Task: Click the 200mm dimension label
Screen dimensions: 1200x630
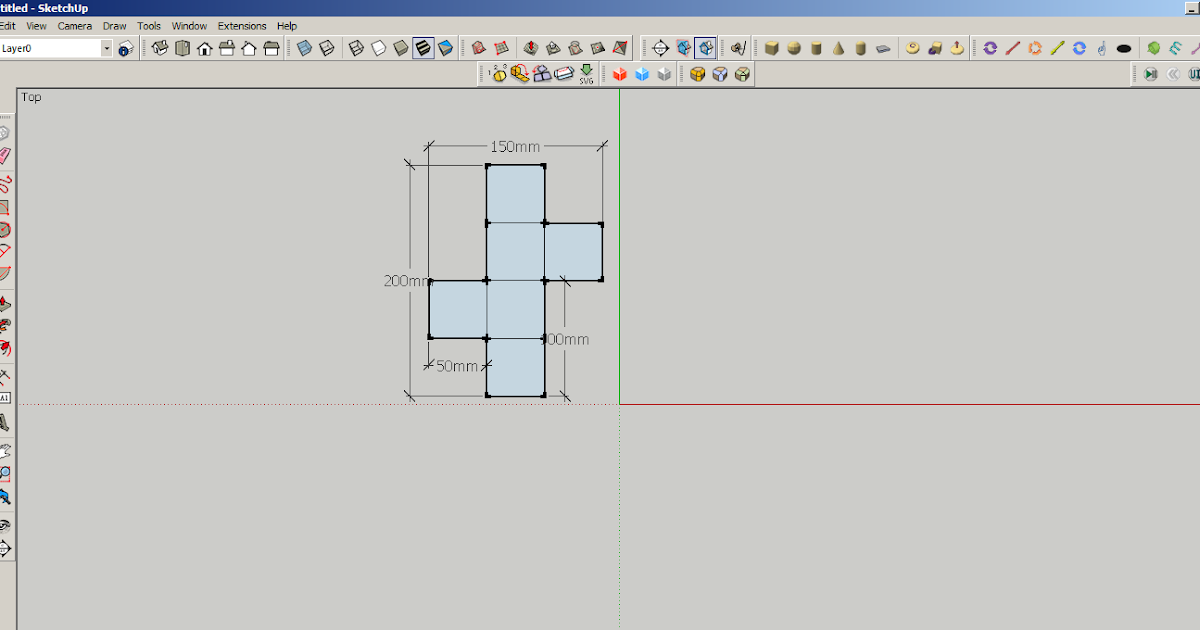Action: (406, 281)
